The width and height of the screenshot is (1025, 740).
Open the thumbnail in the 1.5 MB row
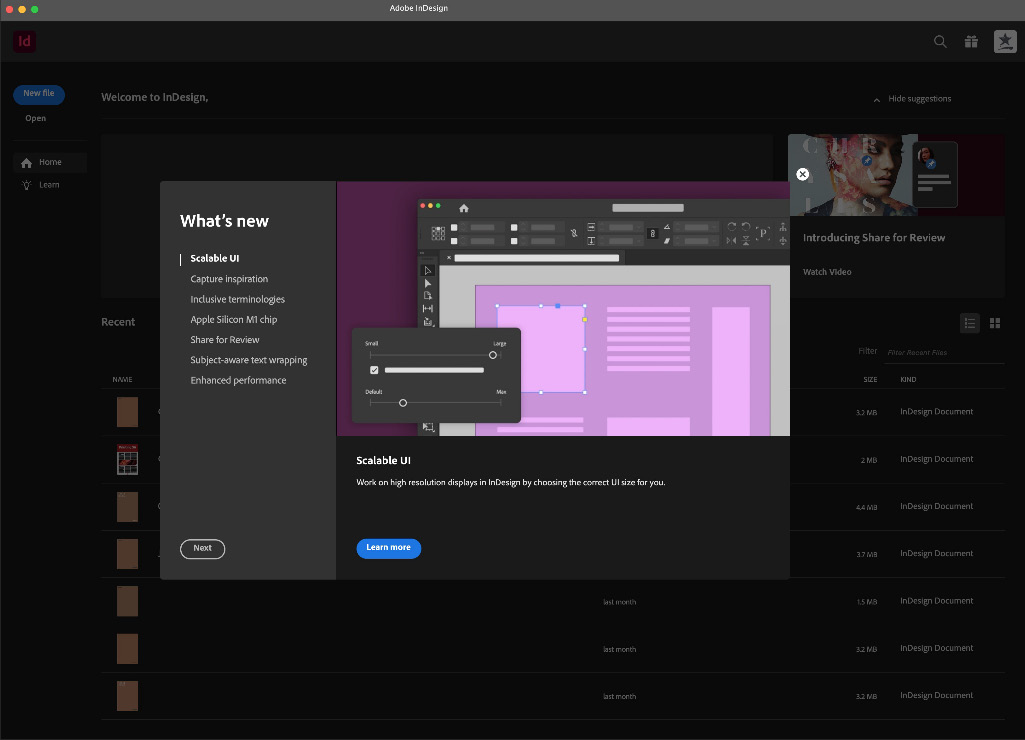127,601
